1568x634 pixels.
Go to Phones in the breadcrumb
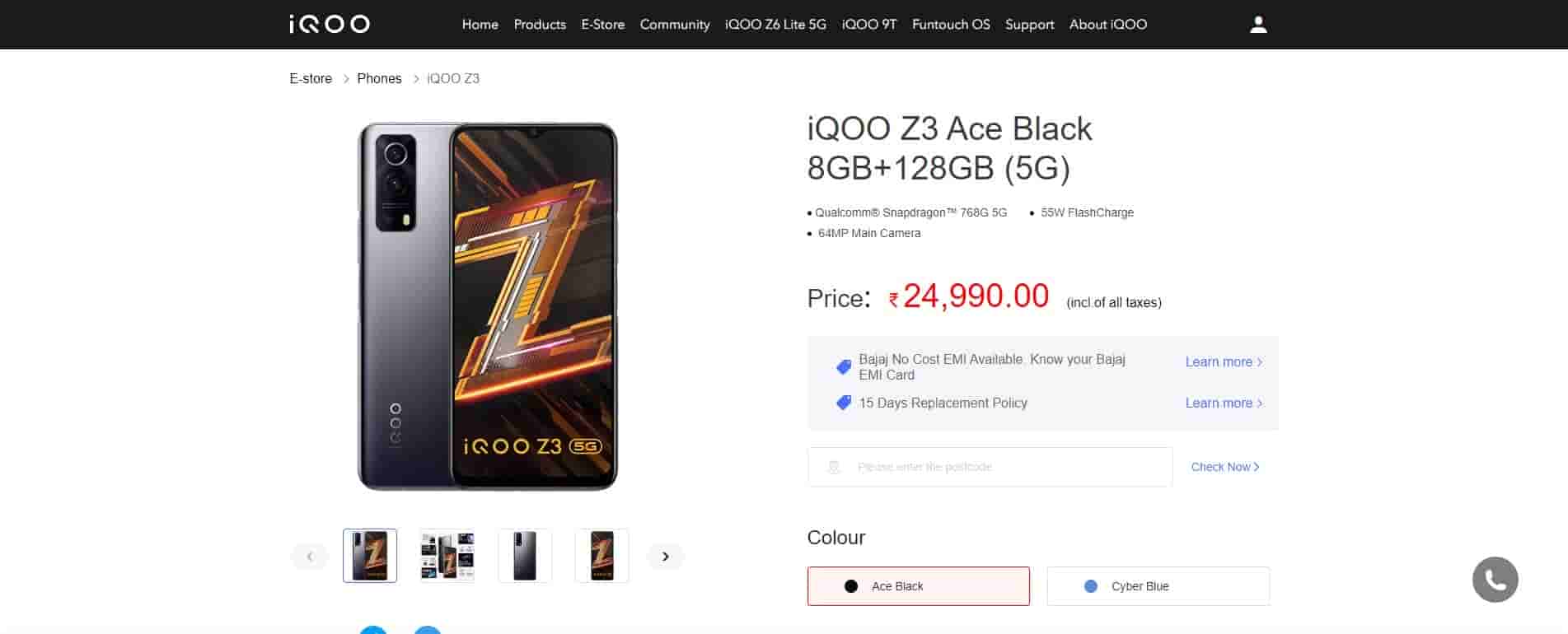pos(379,78)
